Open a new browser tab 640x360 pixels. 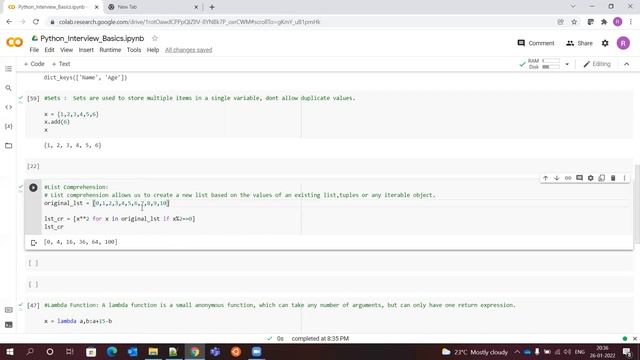[x=212, y=7]
